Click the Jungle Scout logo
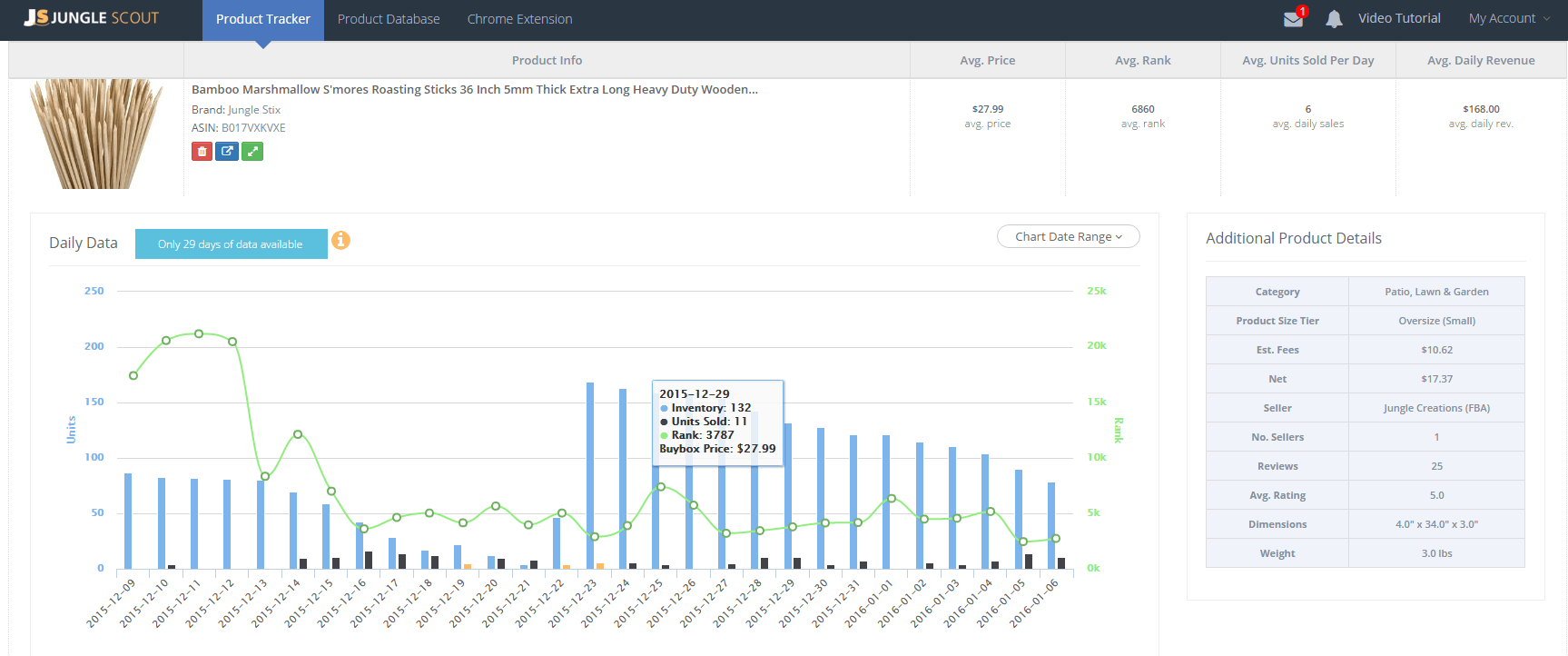 (x=92, y=18)
